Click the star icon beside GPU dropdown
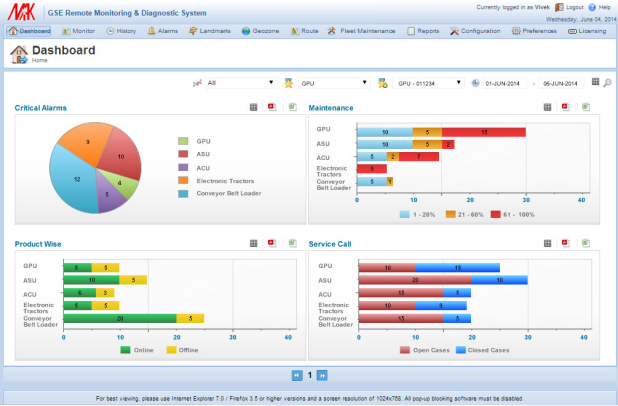The image size is (618, 406). pos(289,83)
